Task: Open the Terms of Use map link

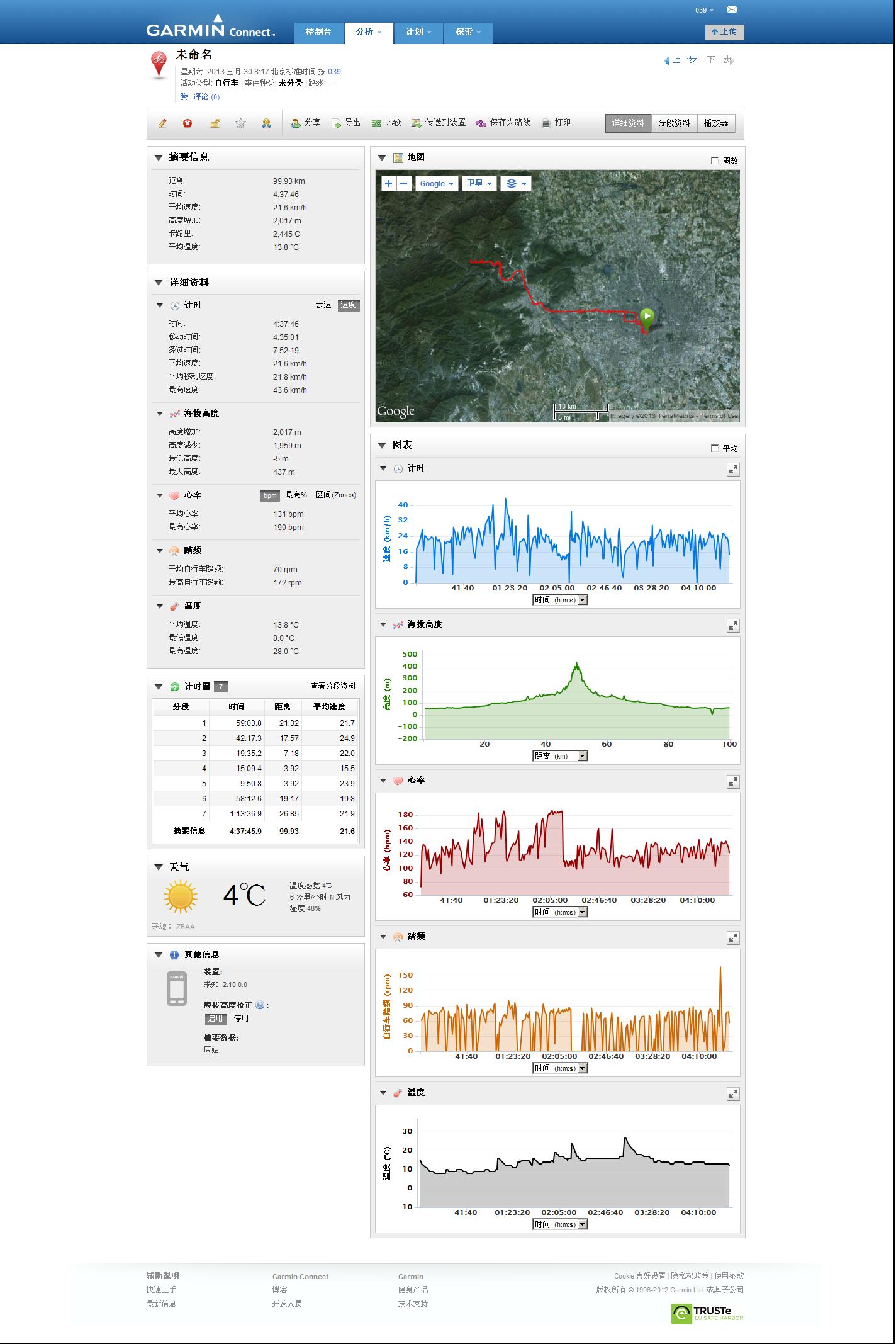Action: click(719, 416)
